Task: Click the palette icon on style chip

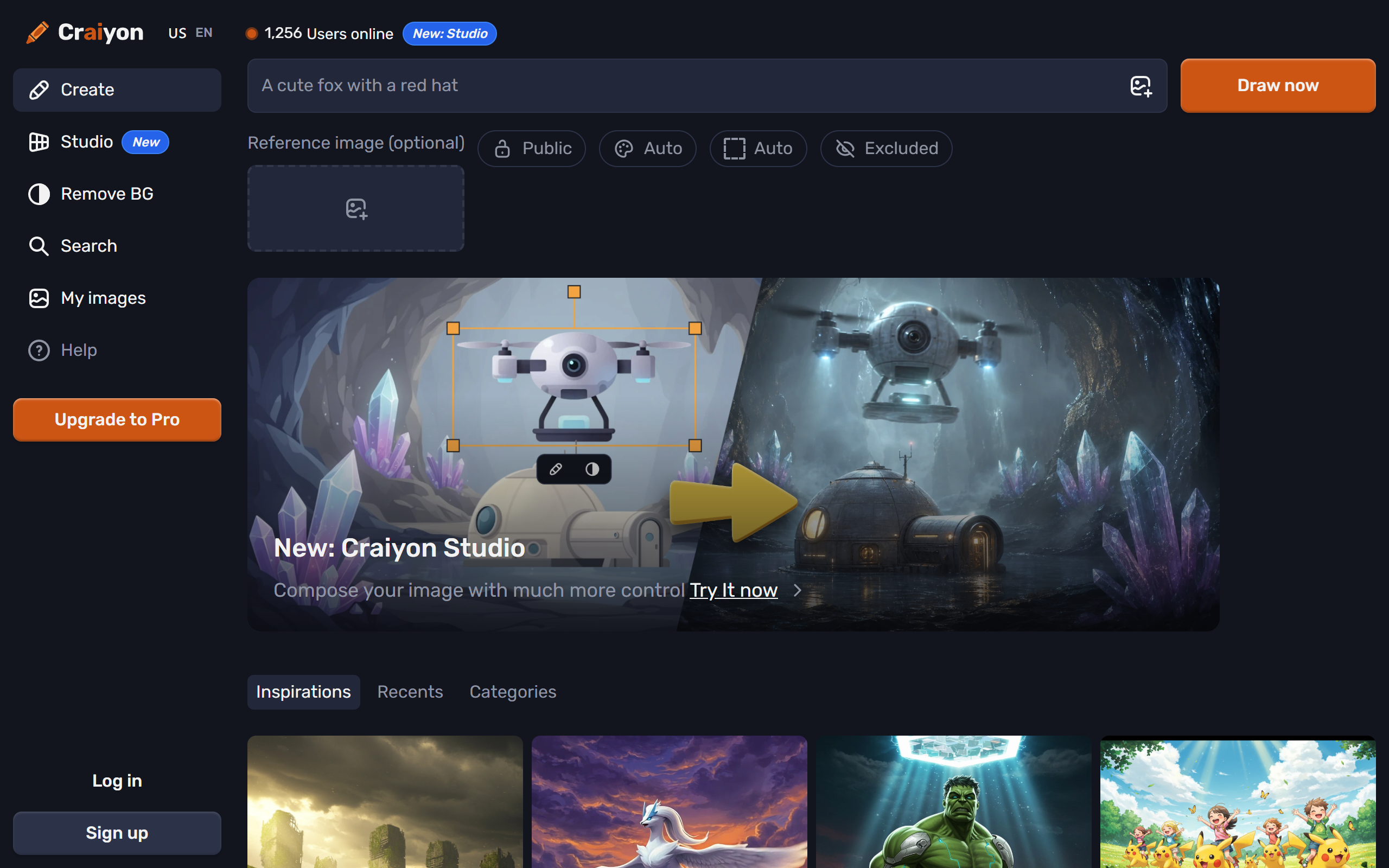Action: (x=624, y=149)
